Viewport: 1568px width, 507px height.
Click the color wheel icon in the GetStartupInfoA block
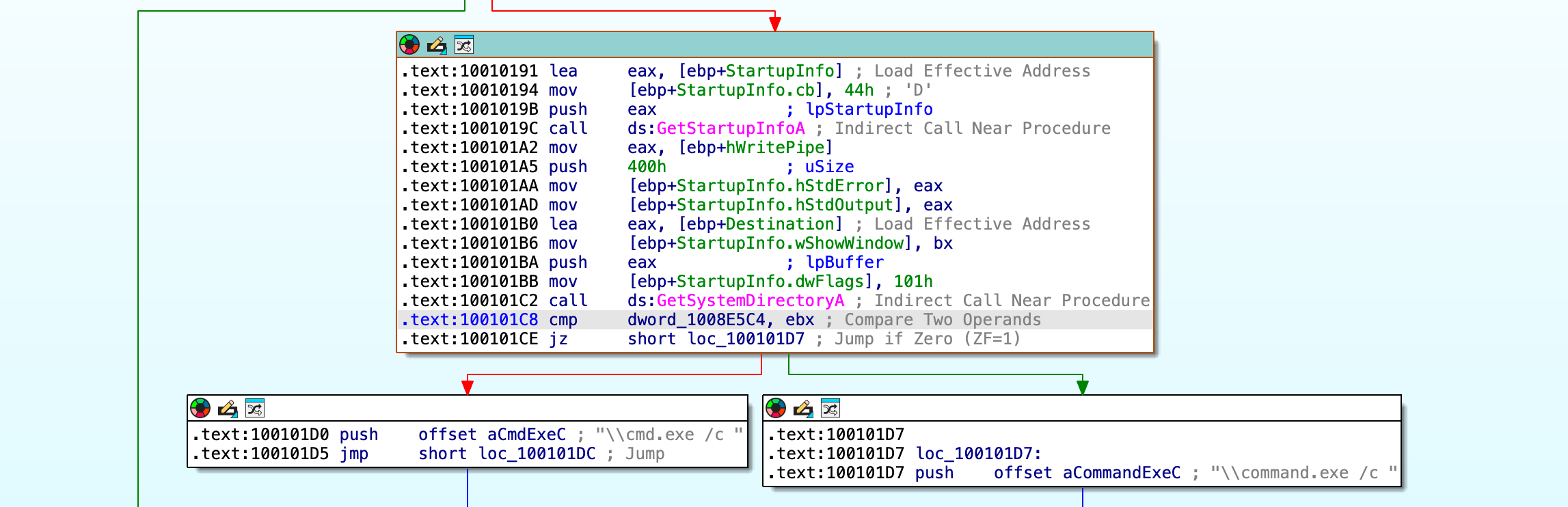coord(409,45)
